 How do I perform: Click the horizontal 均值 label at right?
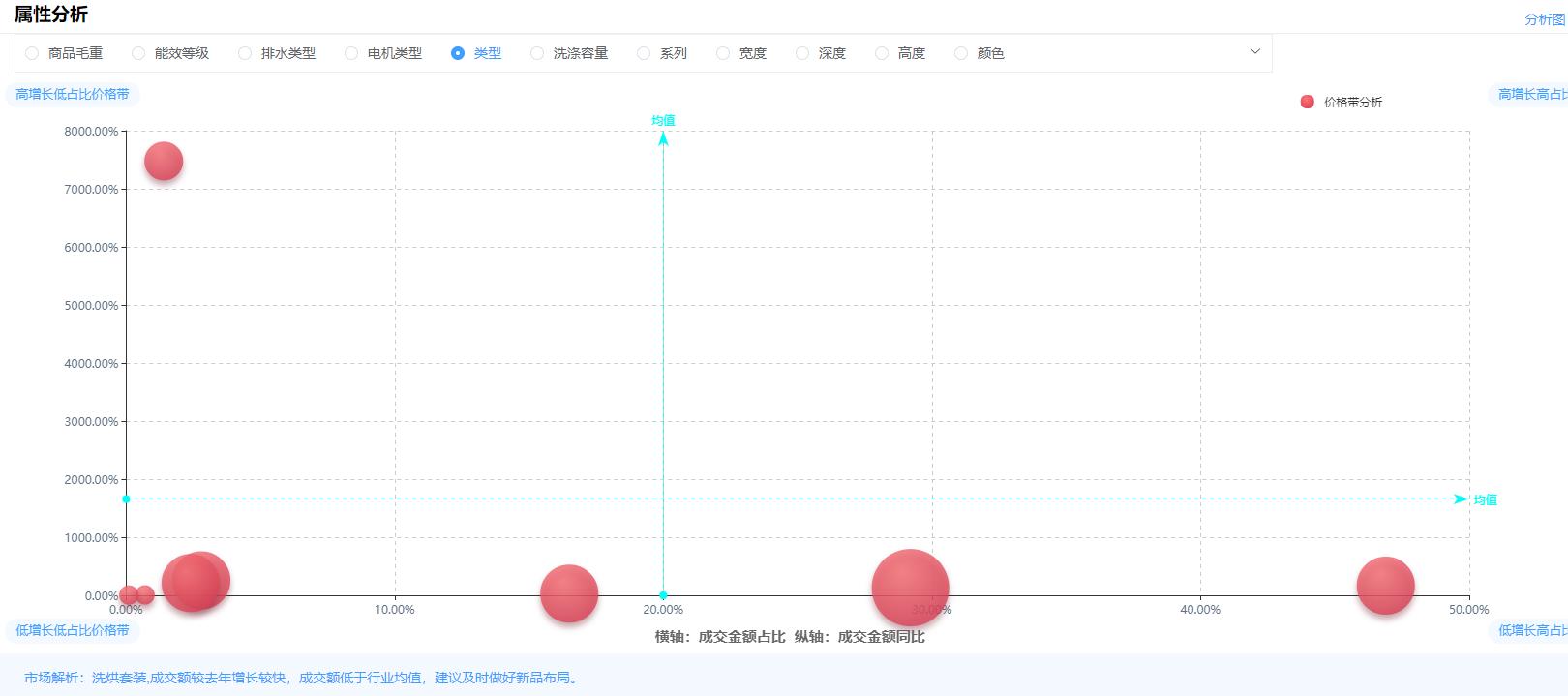pos(1486,499)
